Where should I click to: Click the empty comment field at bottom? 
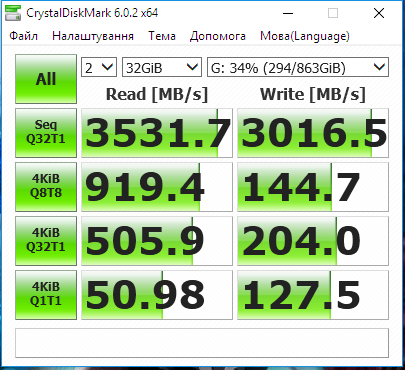202,343
